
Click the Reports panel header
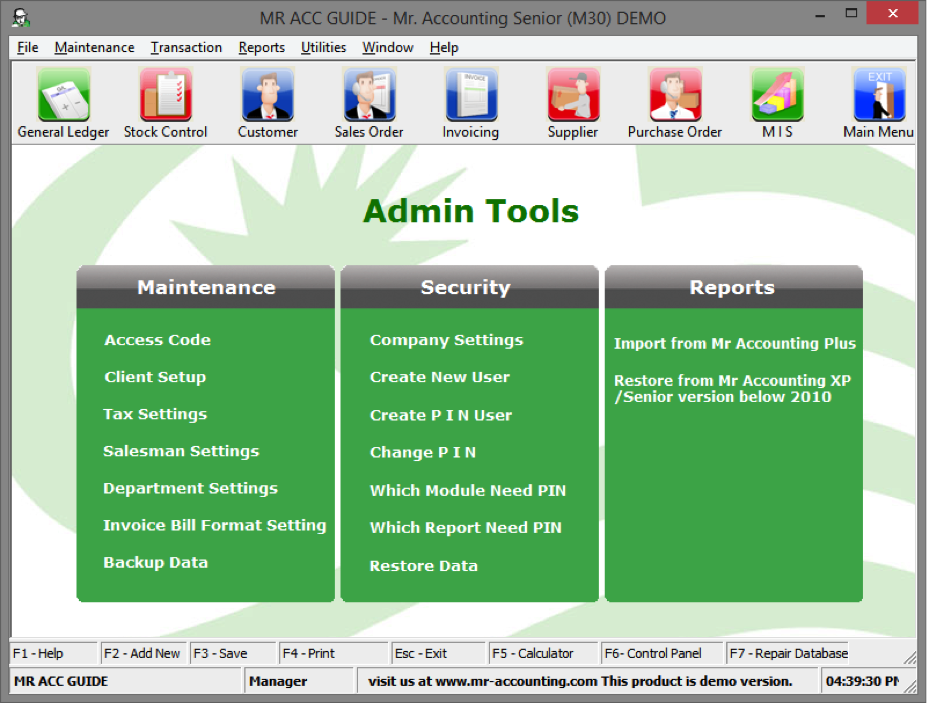coord(734,287)
